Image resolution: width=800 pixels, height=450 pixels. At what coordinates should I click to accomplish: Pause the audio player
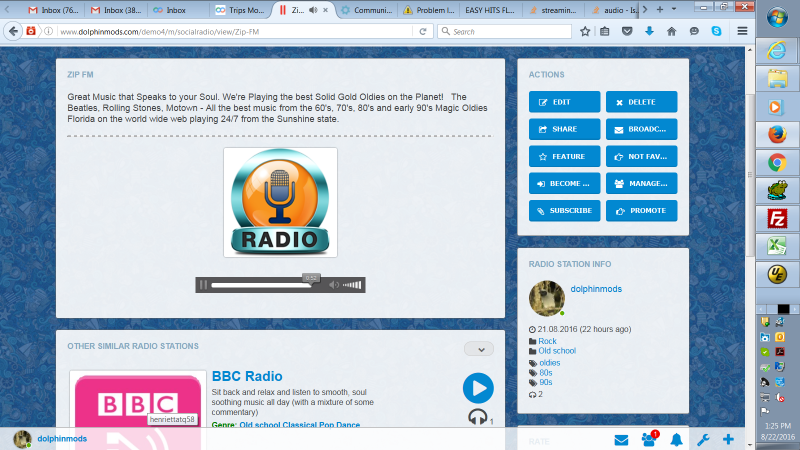[204, 285]
